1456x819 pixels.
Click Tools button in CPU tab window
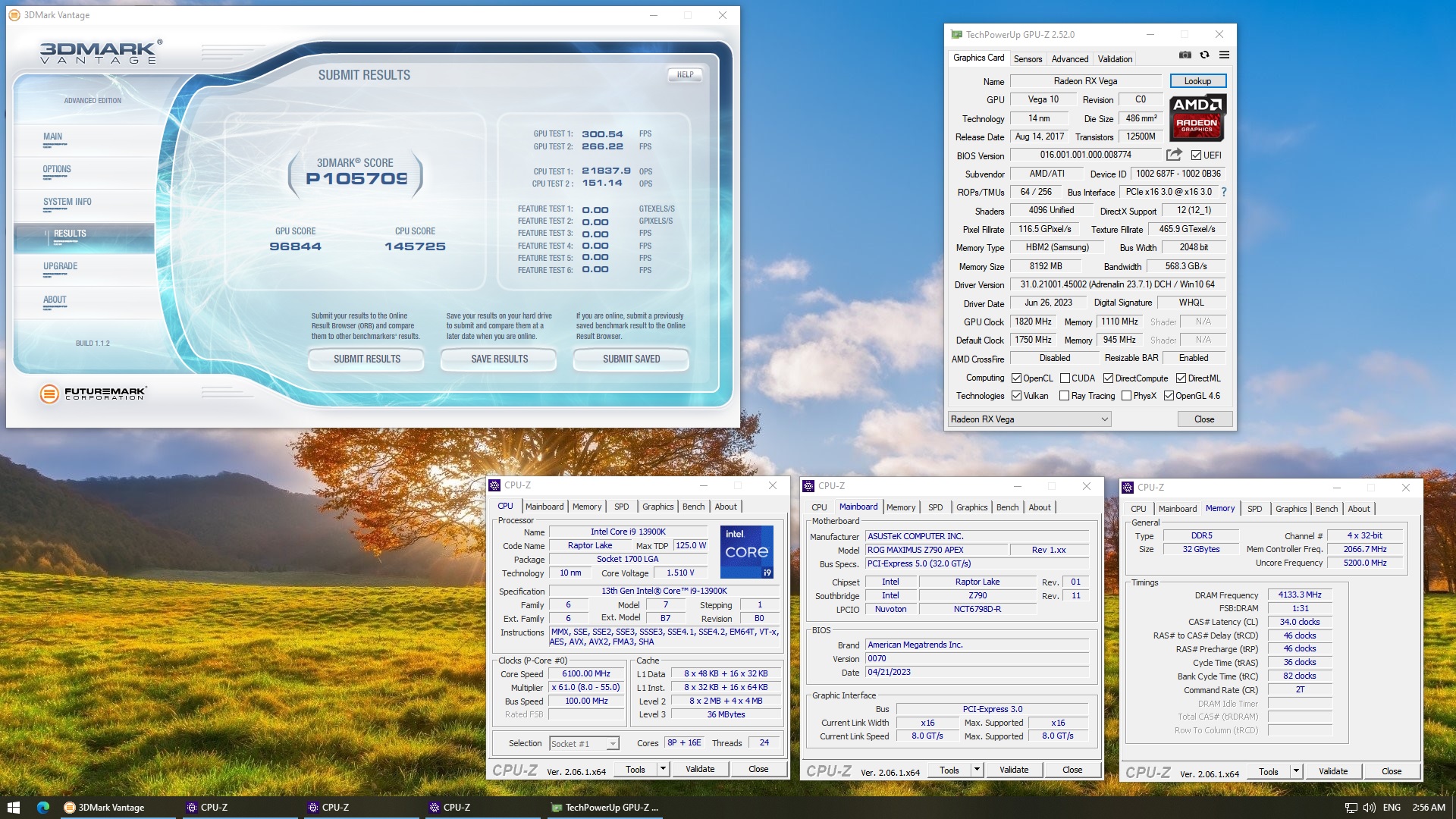click(635, 769)
